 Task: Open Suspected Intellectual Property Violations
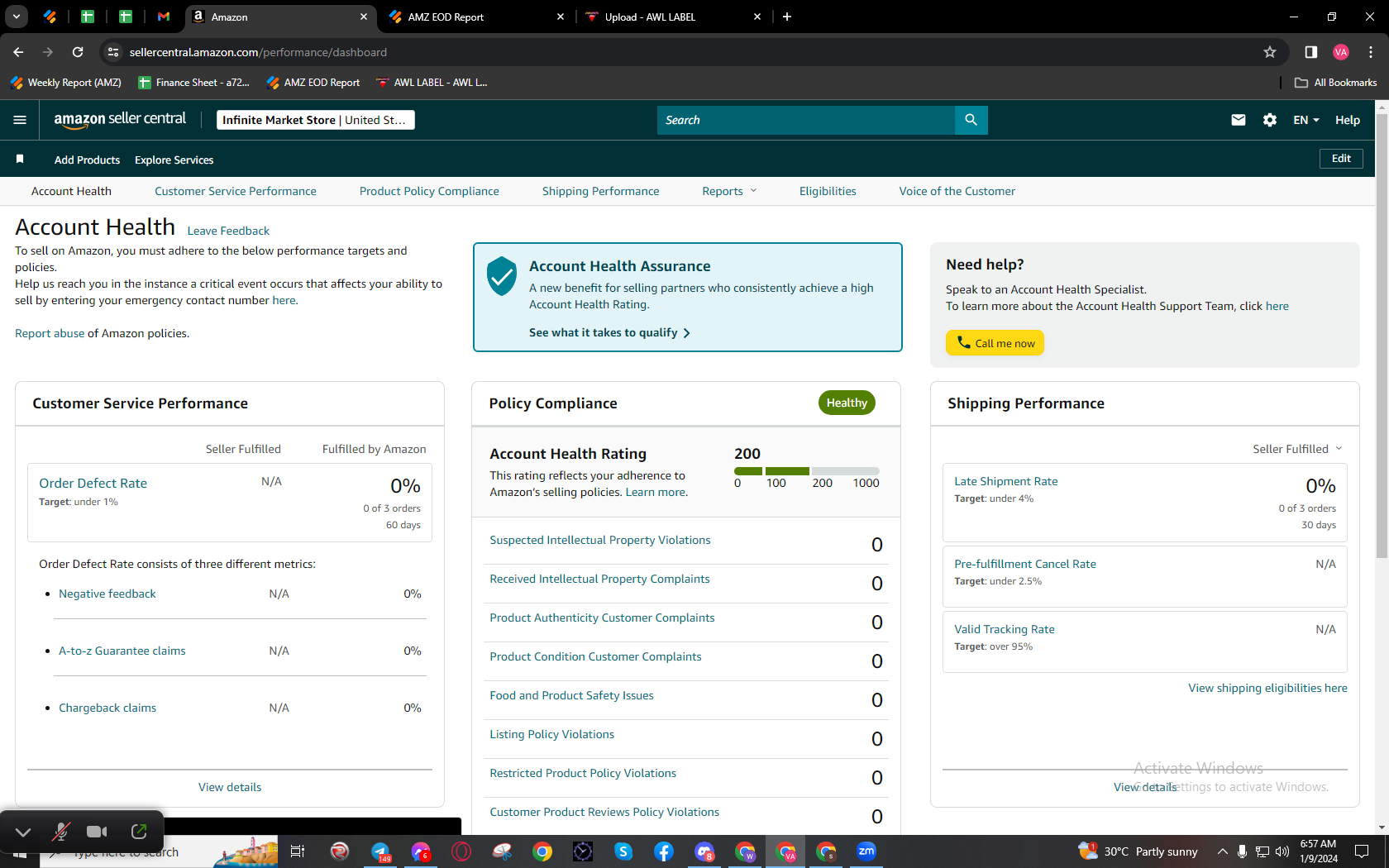[600, 540]
